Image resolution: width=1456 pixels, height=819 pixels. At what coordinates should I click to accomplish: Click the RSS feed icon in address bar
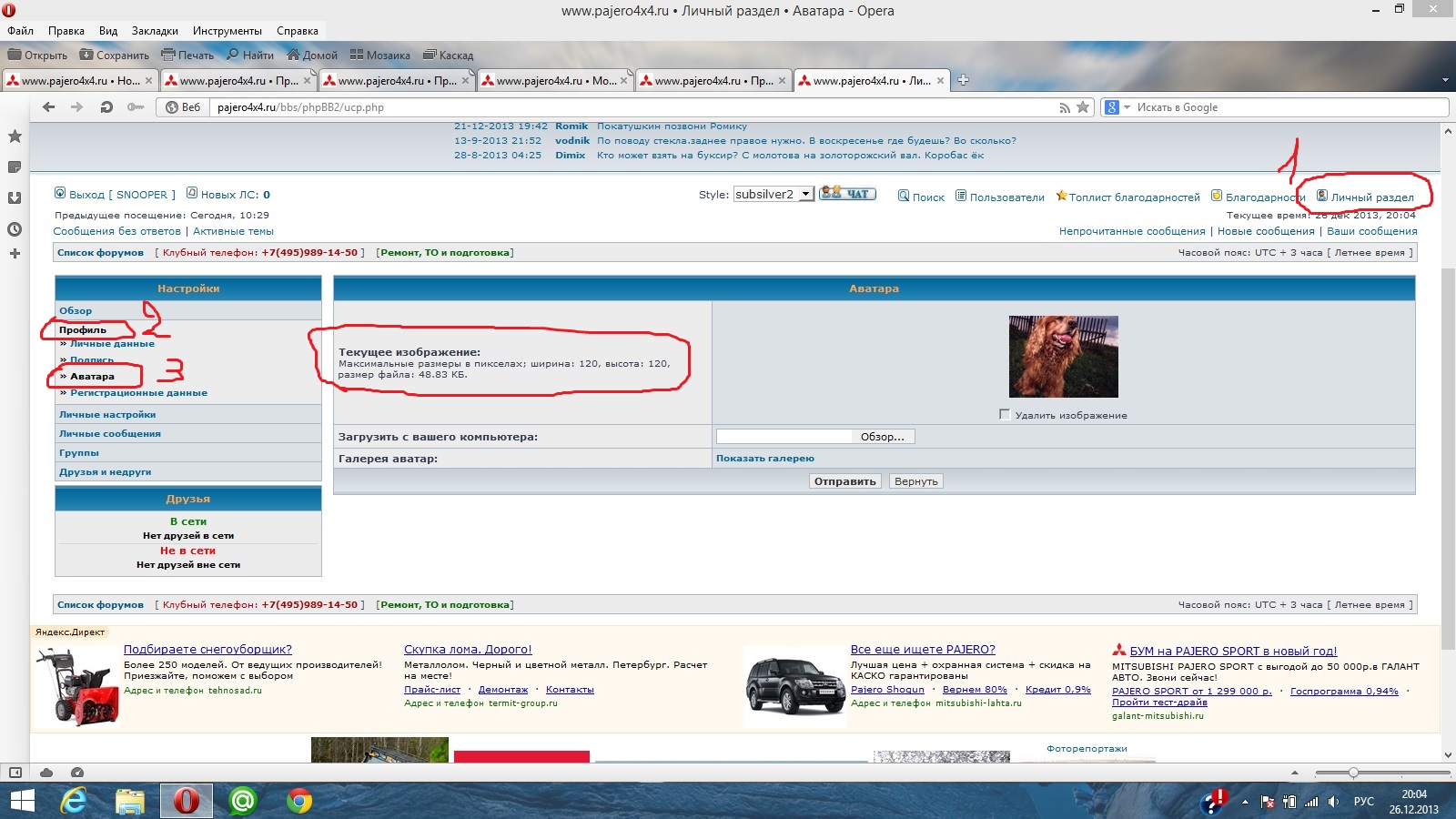click(1064, 107)
